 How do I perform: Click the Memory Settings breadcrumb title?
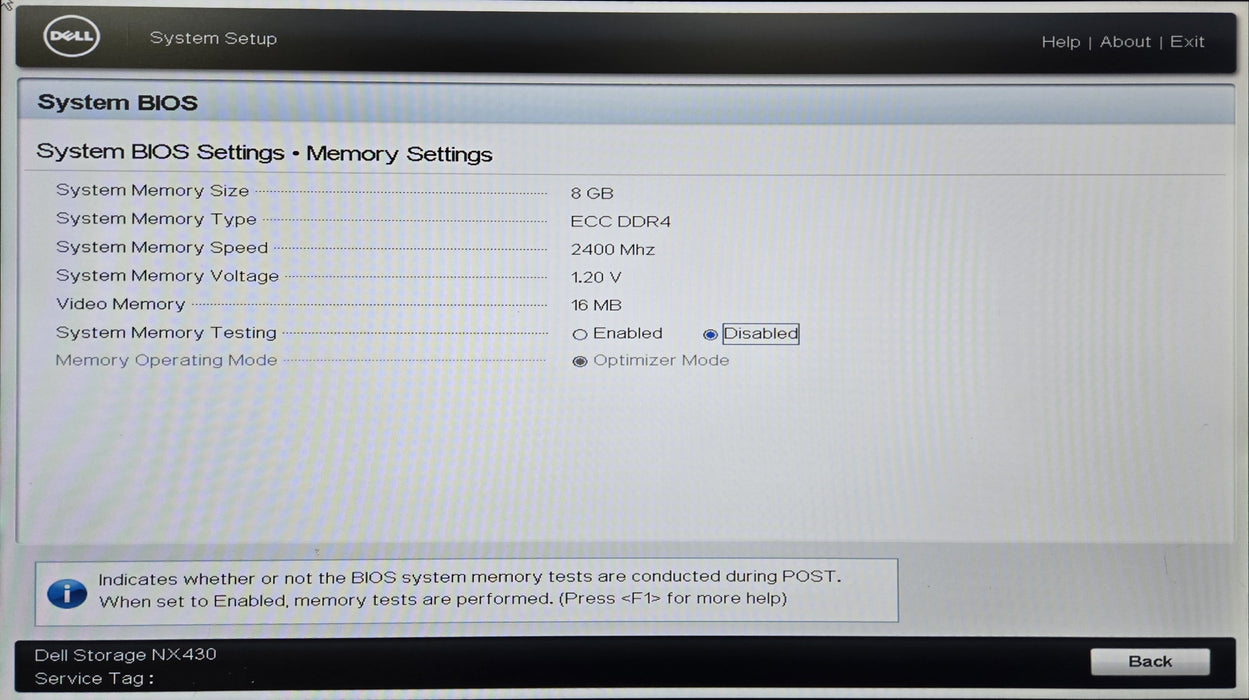point(399,154)
